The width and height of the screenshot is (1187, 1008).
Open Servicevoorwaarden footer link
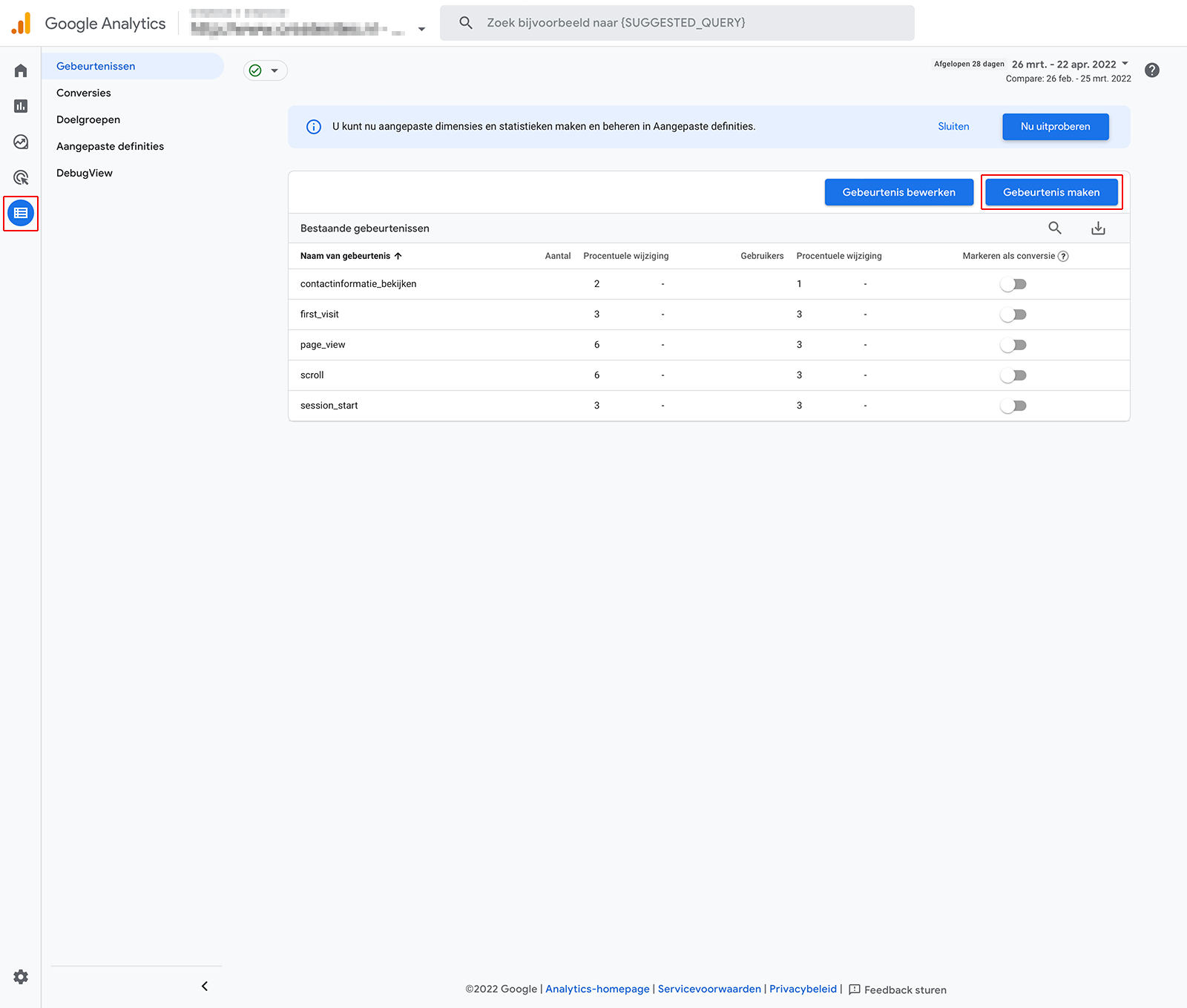click(709, 989)
